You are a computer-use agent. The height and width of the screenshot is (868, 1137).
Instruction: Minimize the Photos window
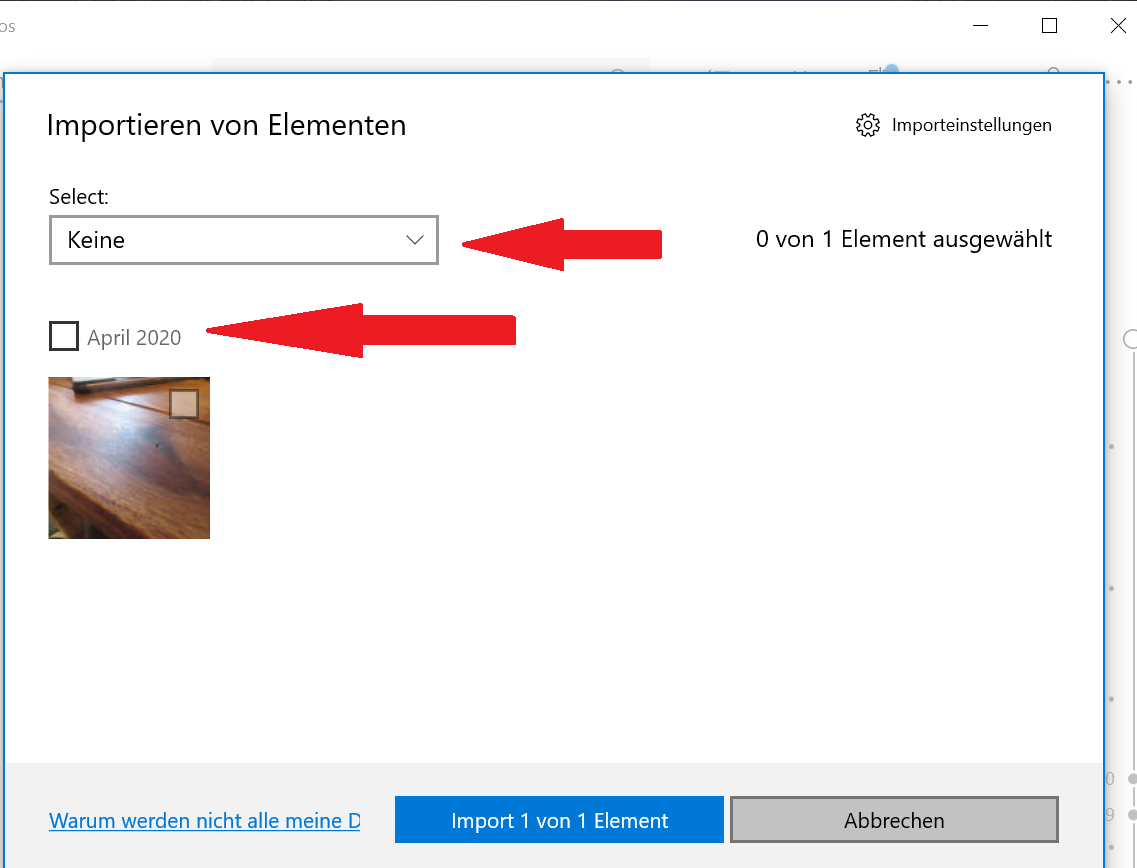point(980,26)
